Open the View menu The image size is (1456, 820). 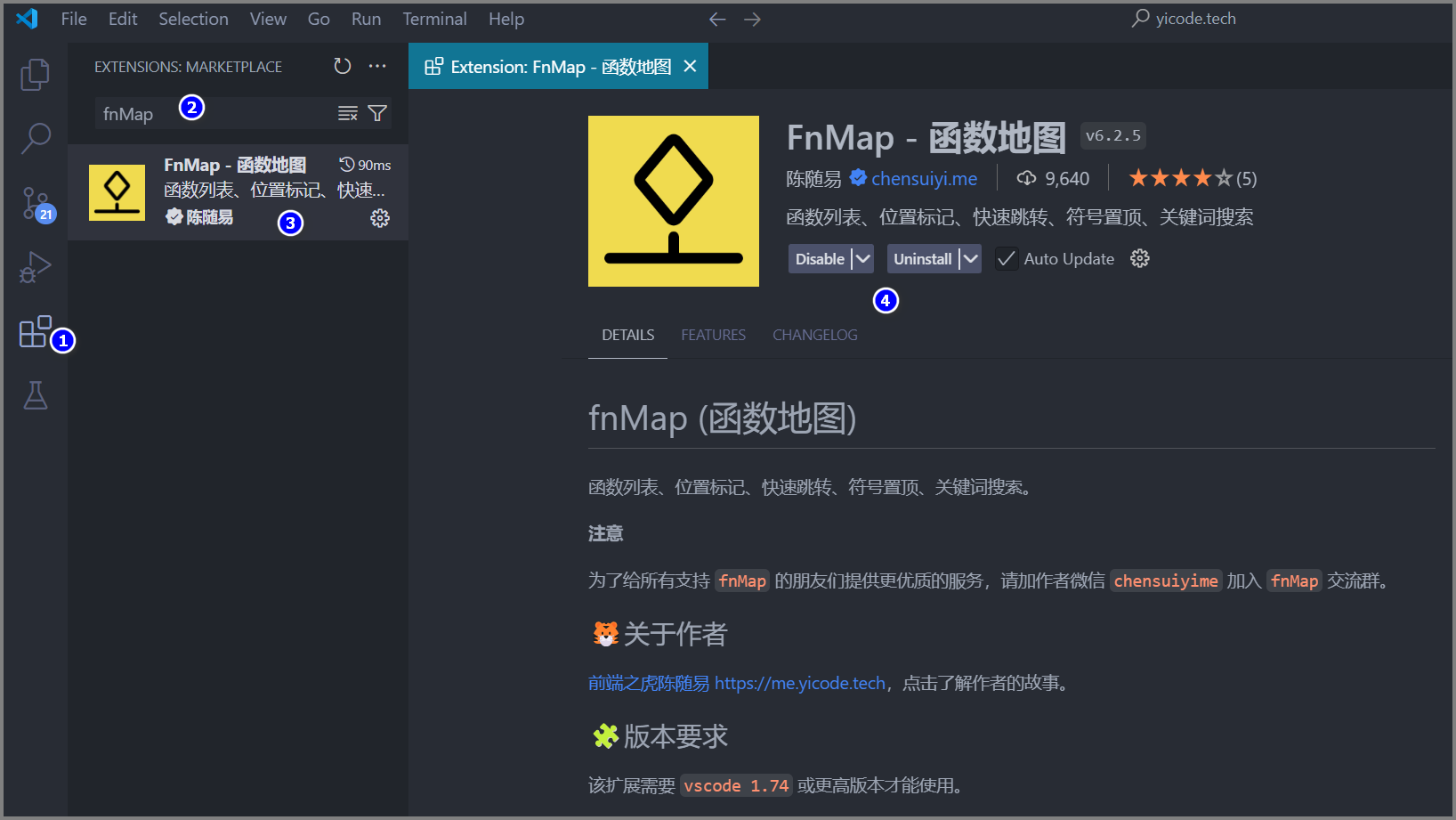pyautogui.click(x=268, y=19)
